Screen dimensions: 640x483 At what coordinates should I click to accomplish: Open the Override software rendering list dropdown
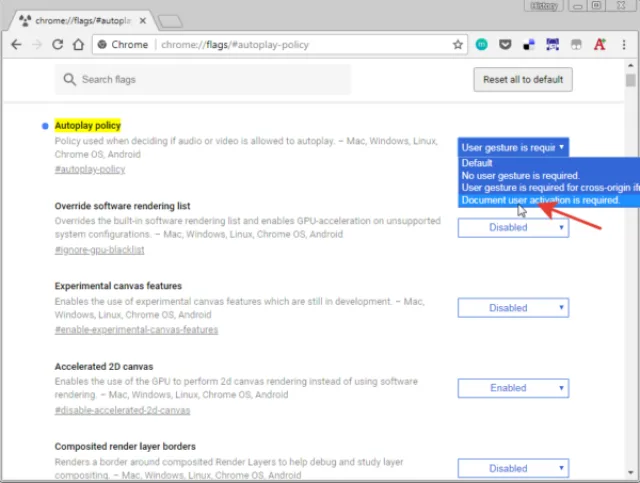pos(513,227)
